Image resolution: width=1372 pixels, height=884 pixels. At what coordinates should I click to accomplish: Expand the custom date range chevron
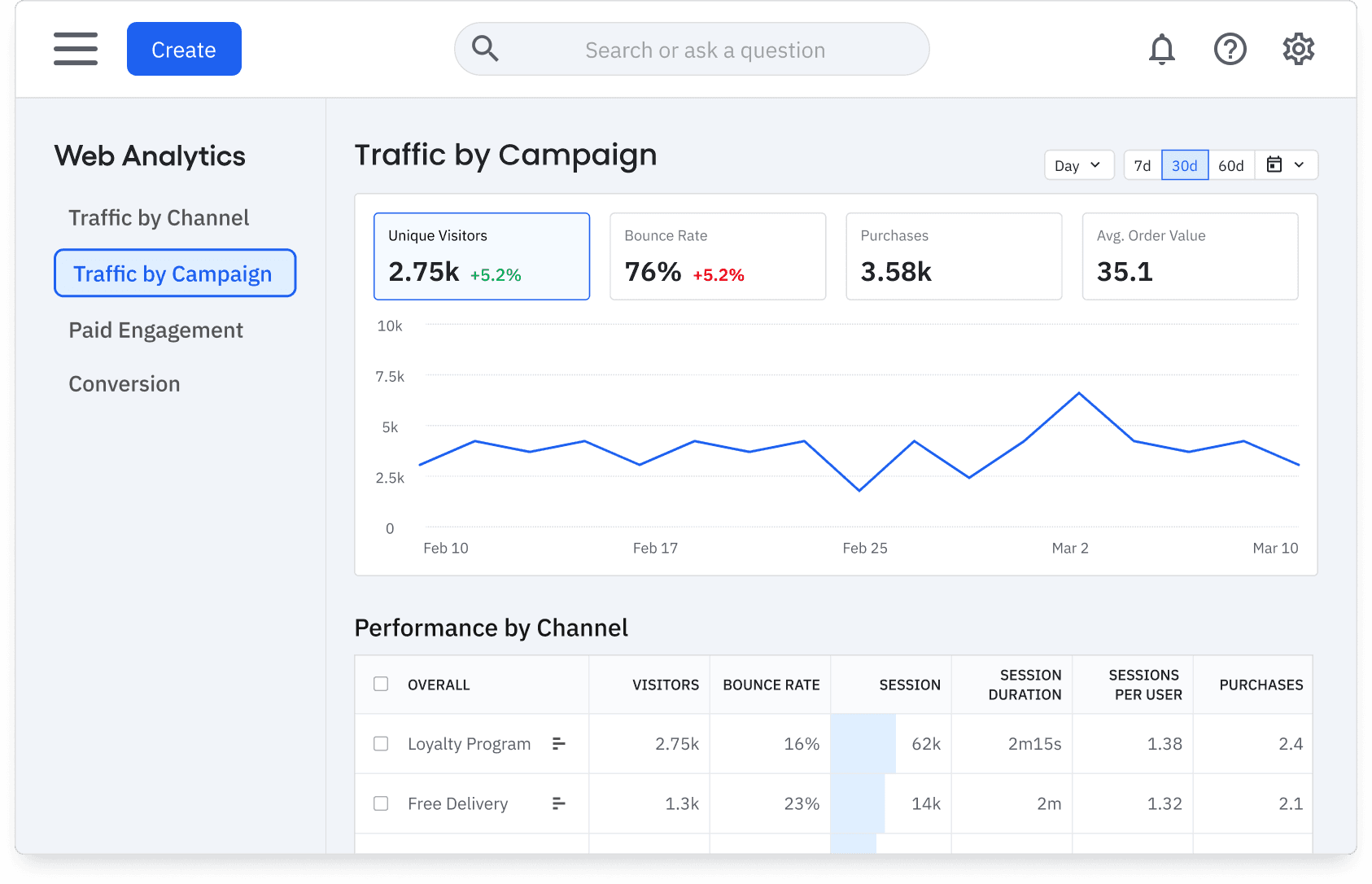click(x=1300, y=165)
